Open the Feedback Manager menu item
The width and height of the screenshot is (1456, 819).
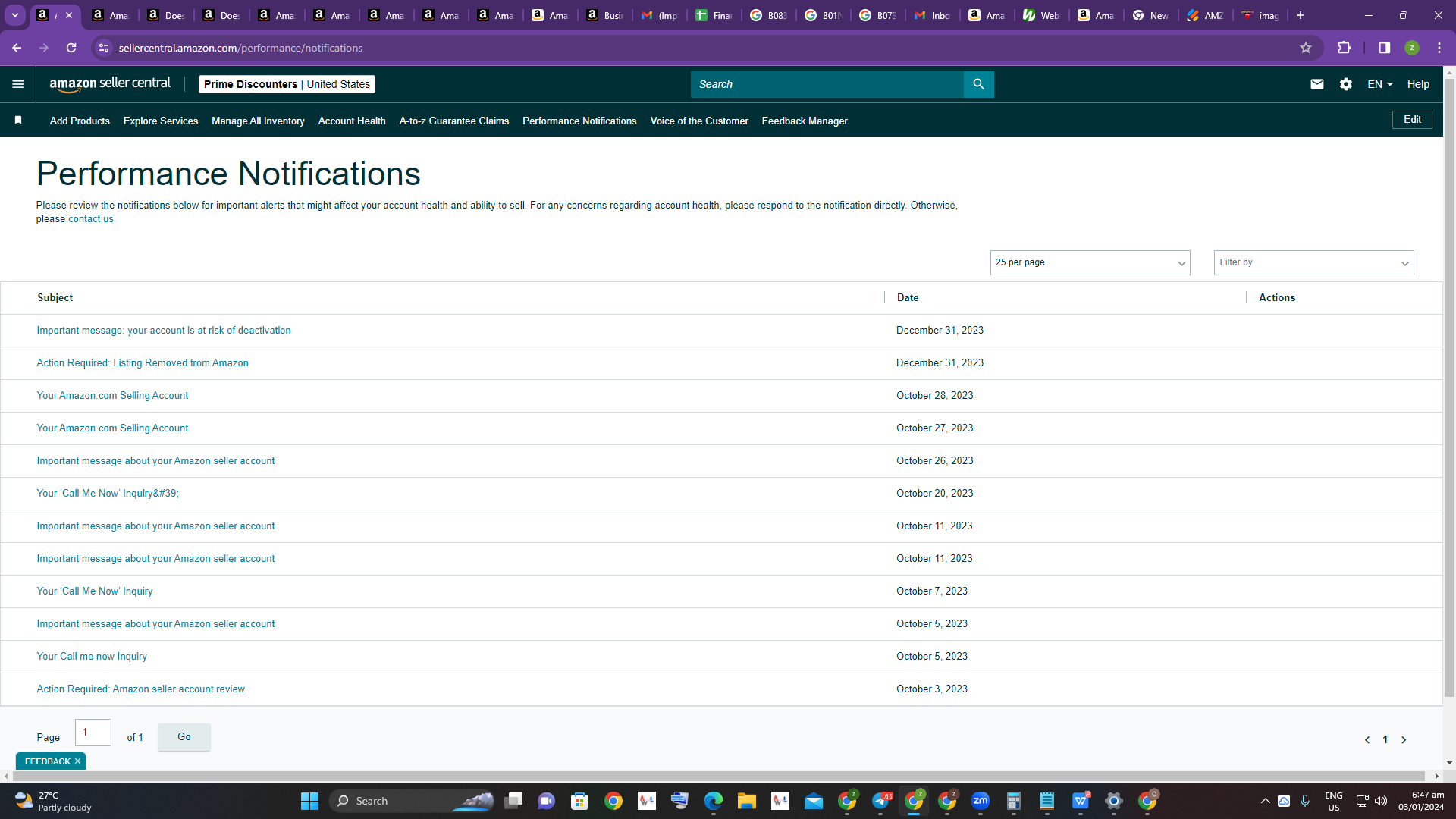click(805, 121)
